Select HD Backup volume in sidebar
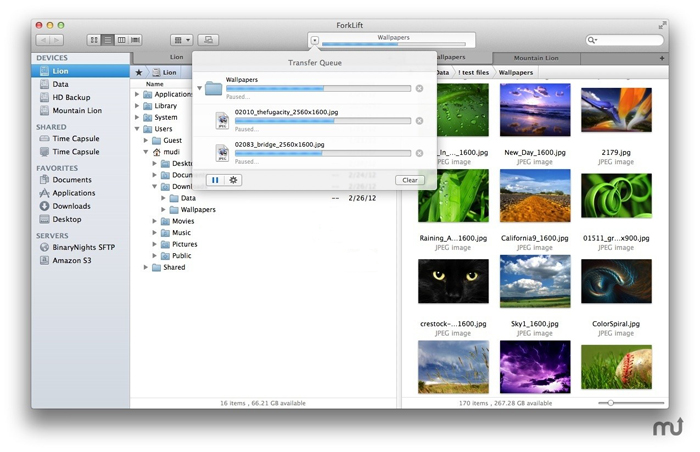 point(80,97)
